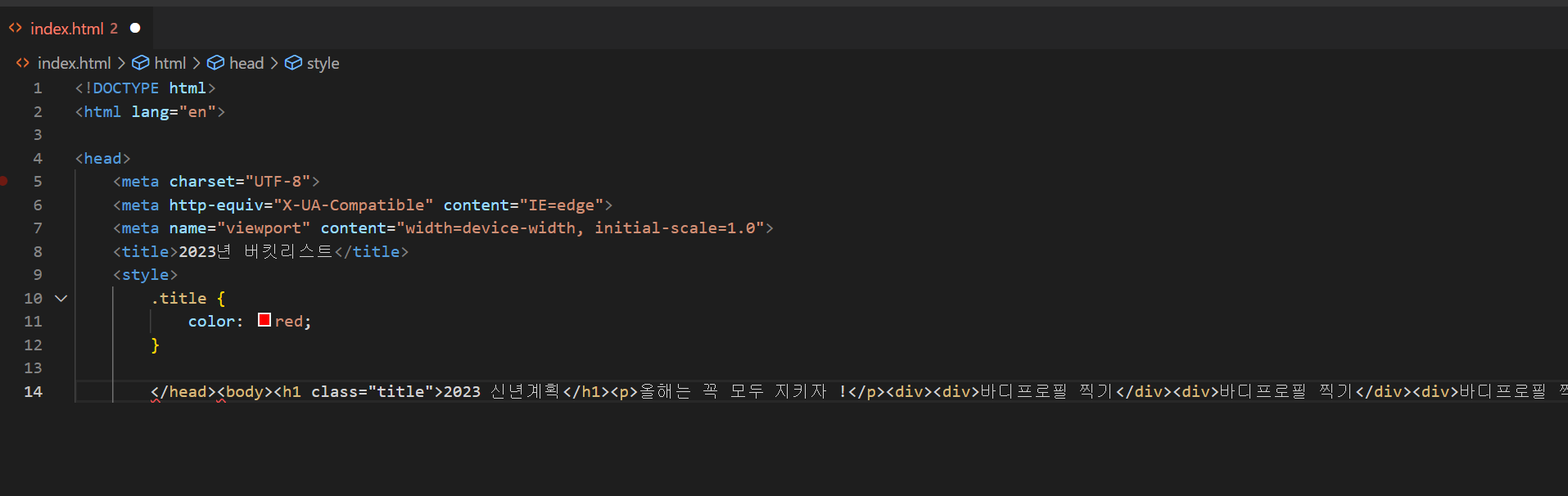Image resolution: width=1568 pixels, height=496 pixels.
Task: Click line number 9 in the gutter
Action: 38,275
